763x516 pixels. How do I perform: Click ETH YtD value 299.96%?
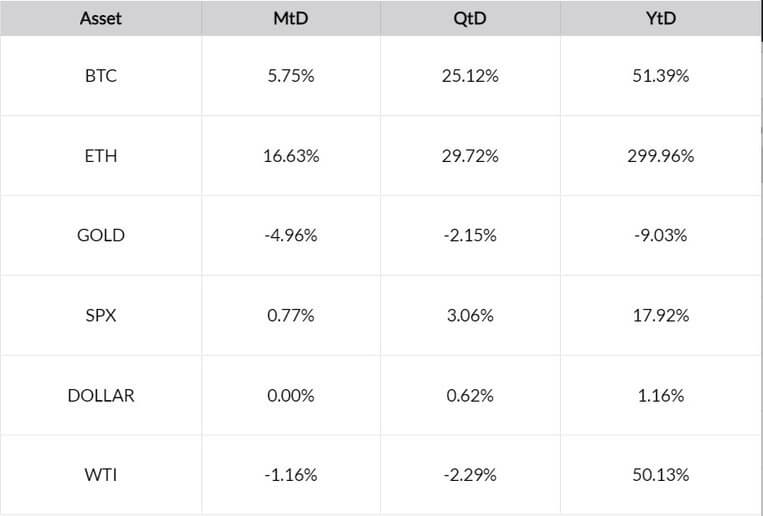[660, 156]
